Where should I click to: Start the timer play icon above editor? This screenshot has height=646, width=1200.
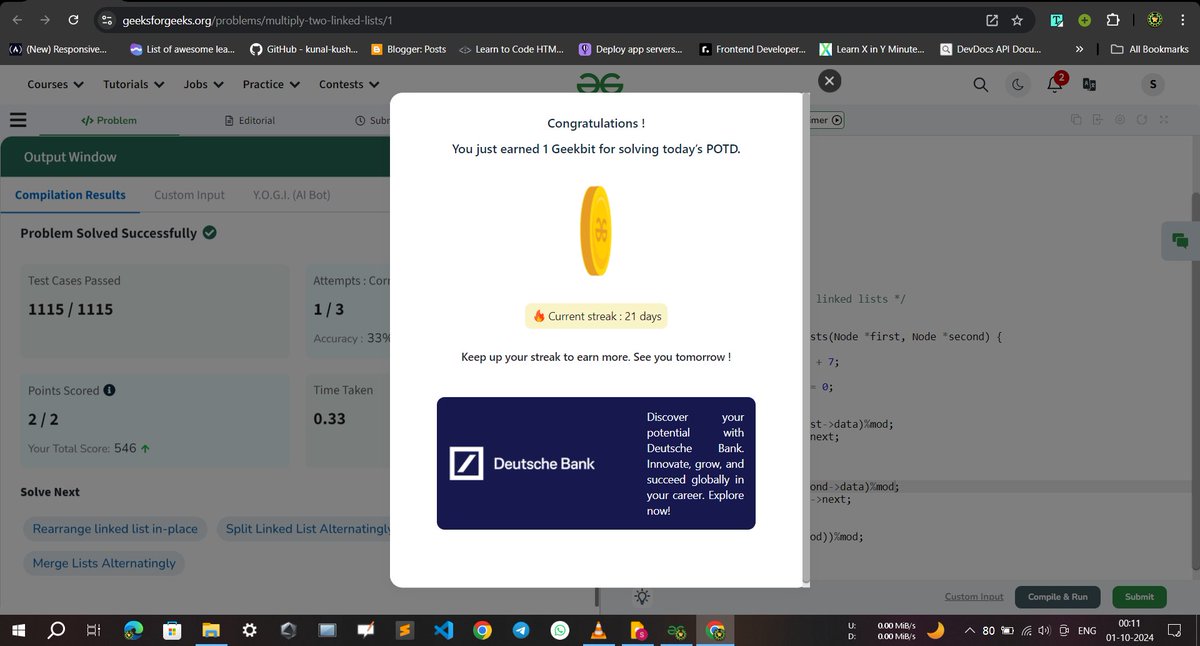tap(837, 120)
